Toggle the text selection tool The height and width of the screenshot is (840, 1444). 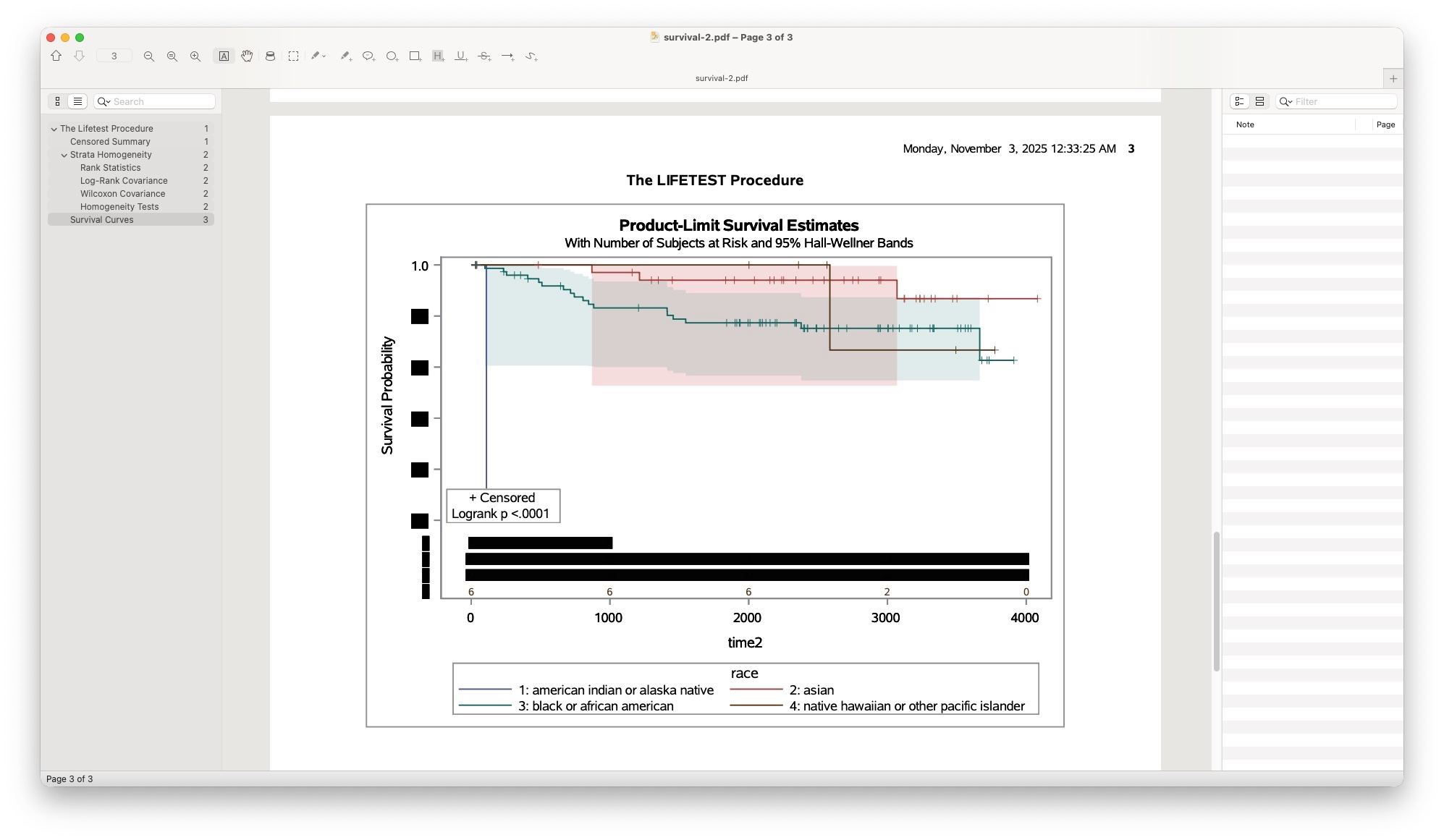pos(224,56)
